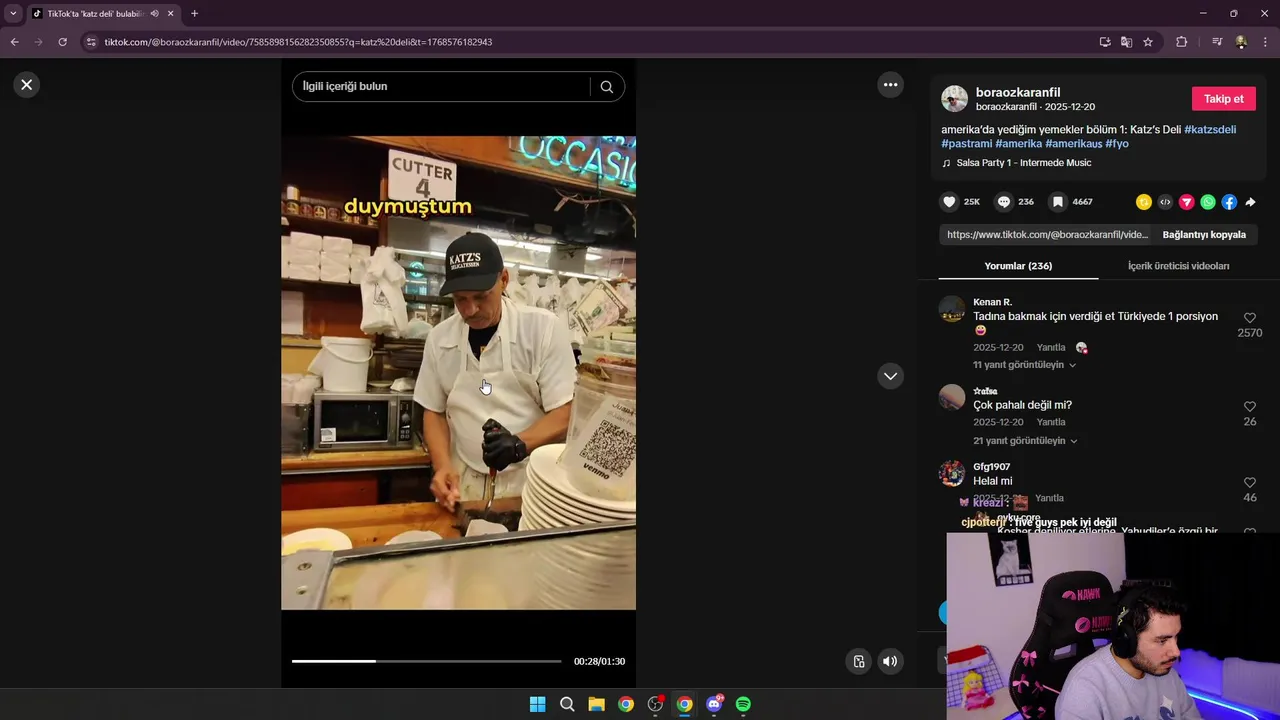Open the Chrome profile avatar
The height and width of the screenshot is (720, 1280).
click(1241, 42)
